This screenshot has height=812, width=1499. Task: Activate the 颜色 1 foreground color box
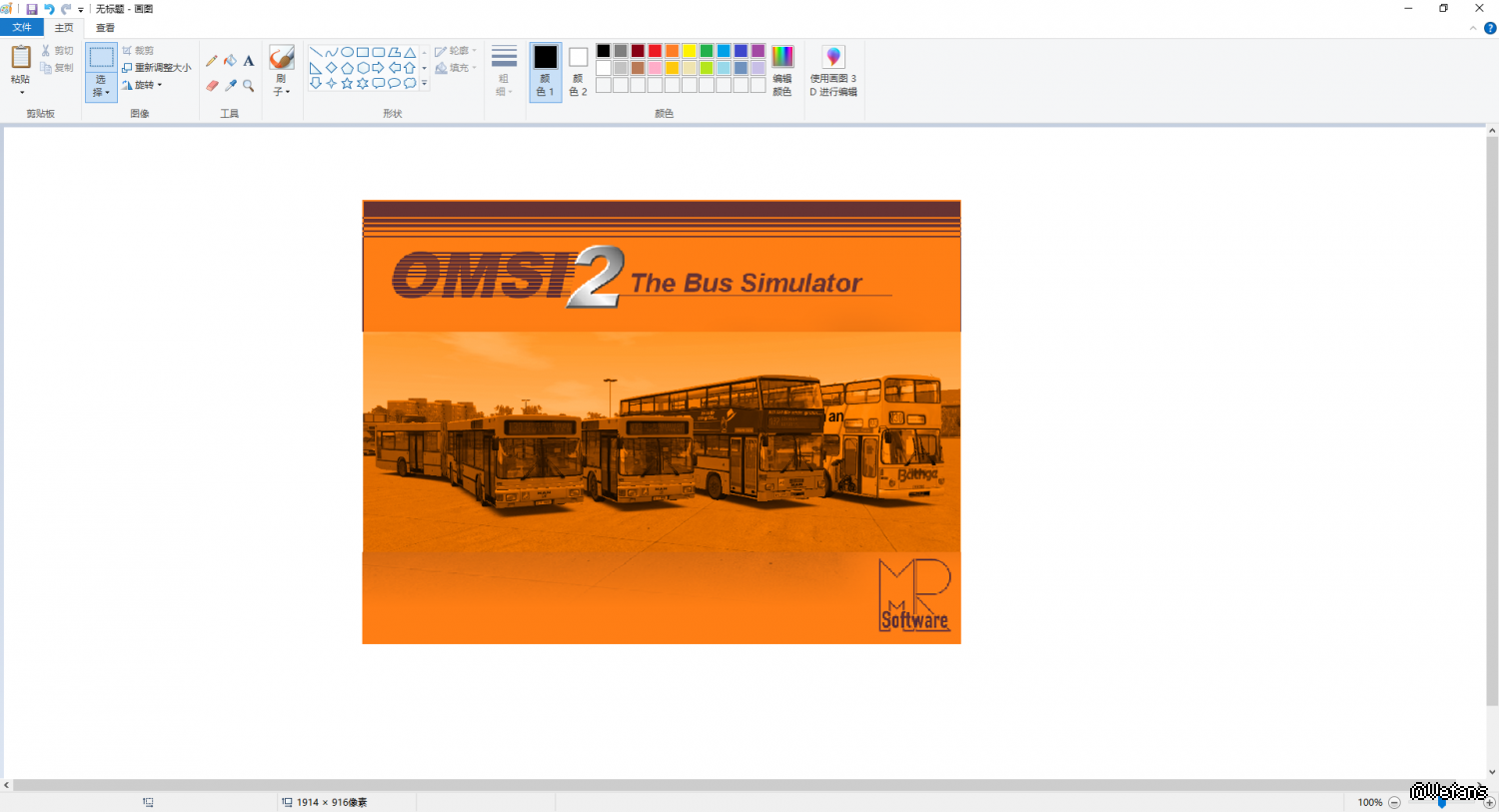pyautogui.click(x=546, y=71)
